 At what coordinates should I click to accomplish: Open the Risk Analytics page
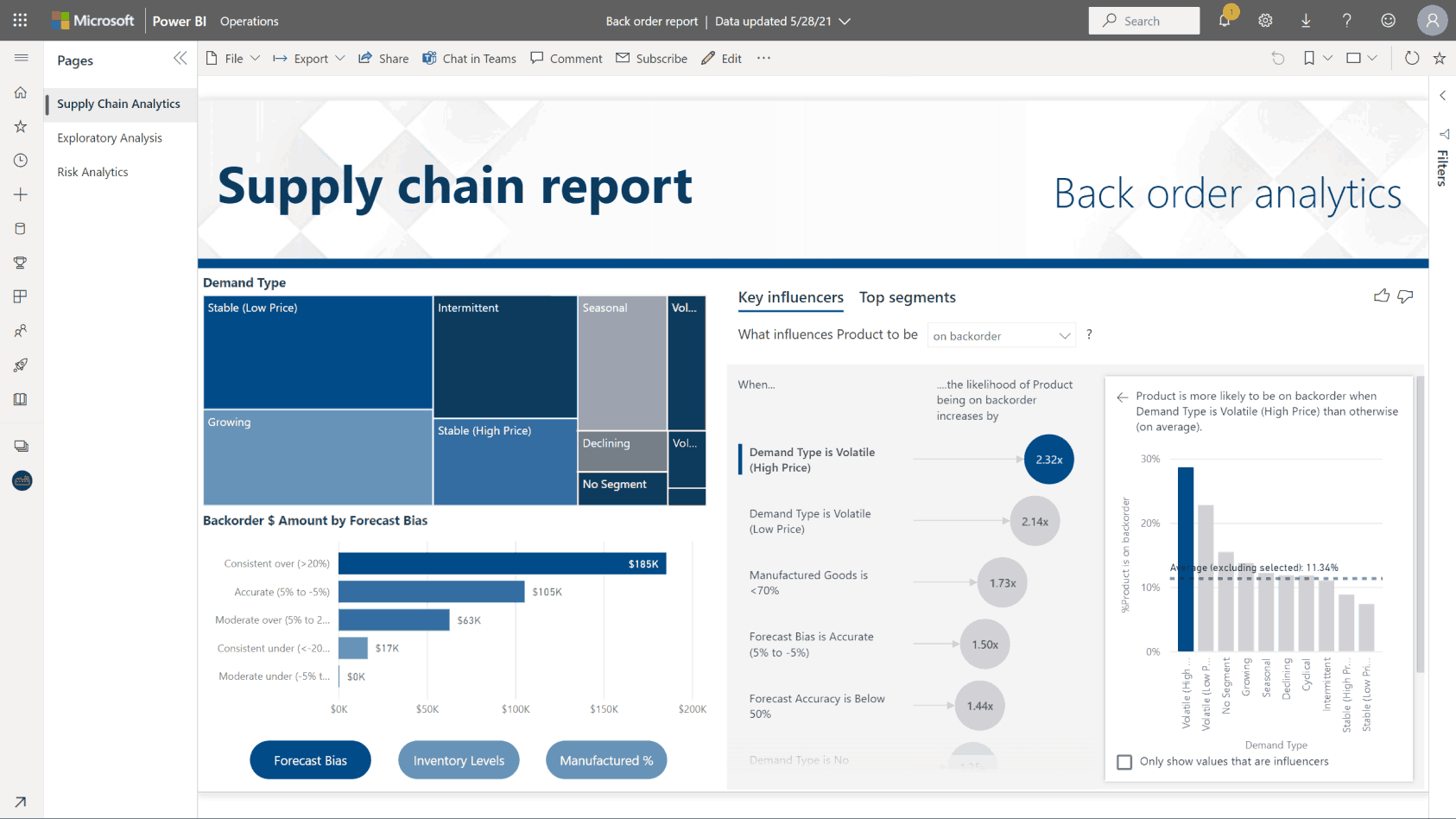coord(92,171)
